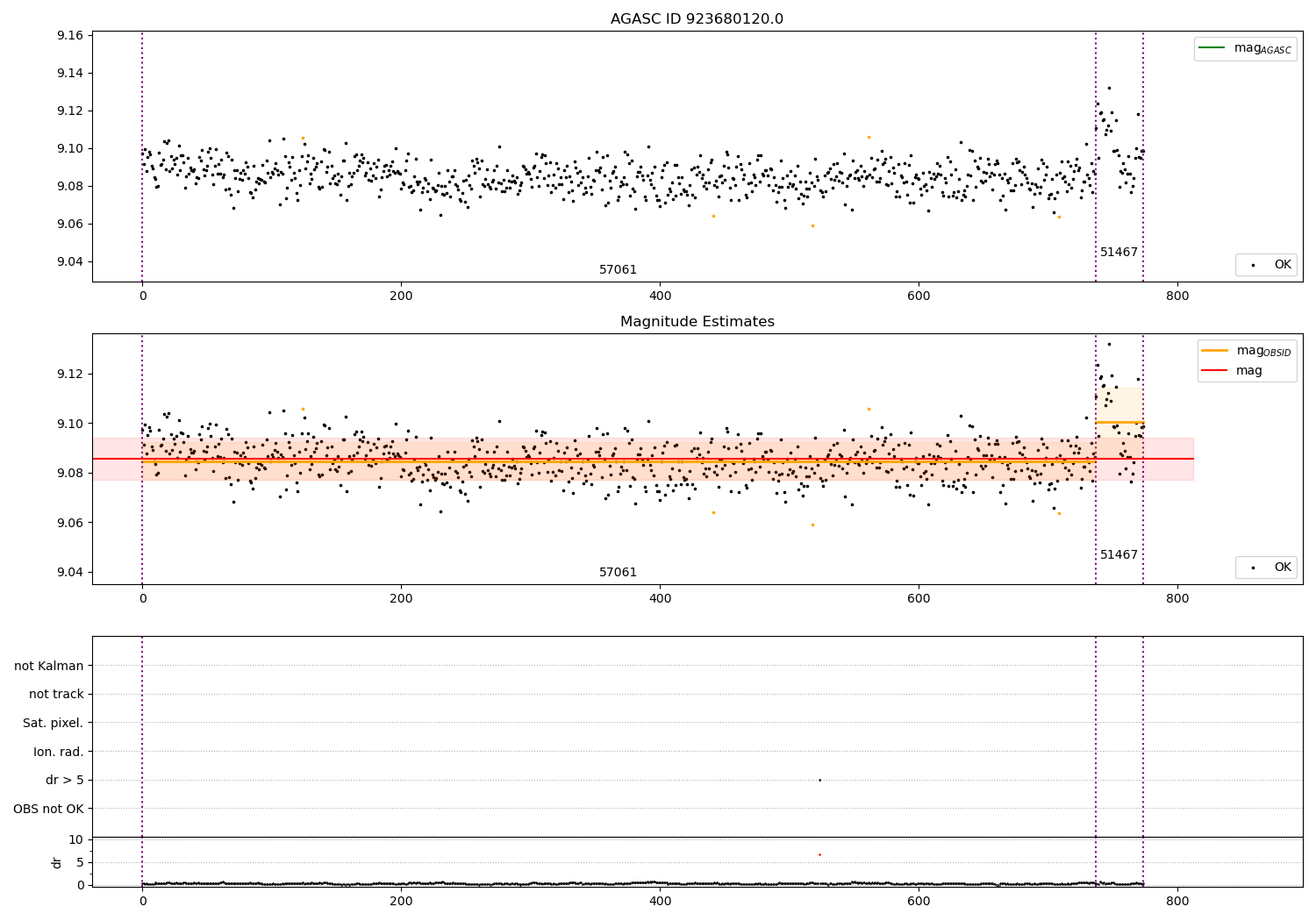
Task: Click the "10" tick label on the dr axis
Action: click(x=76, y=840)
